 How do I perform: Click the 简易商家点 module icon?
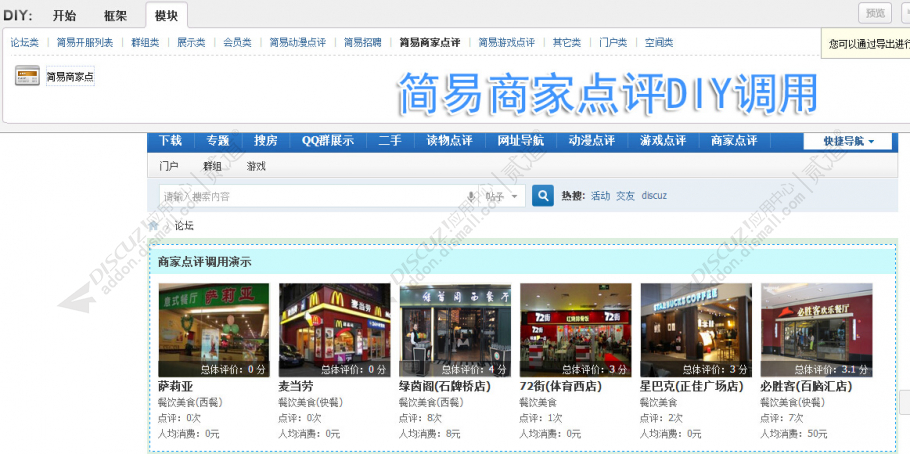27,76
